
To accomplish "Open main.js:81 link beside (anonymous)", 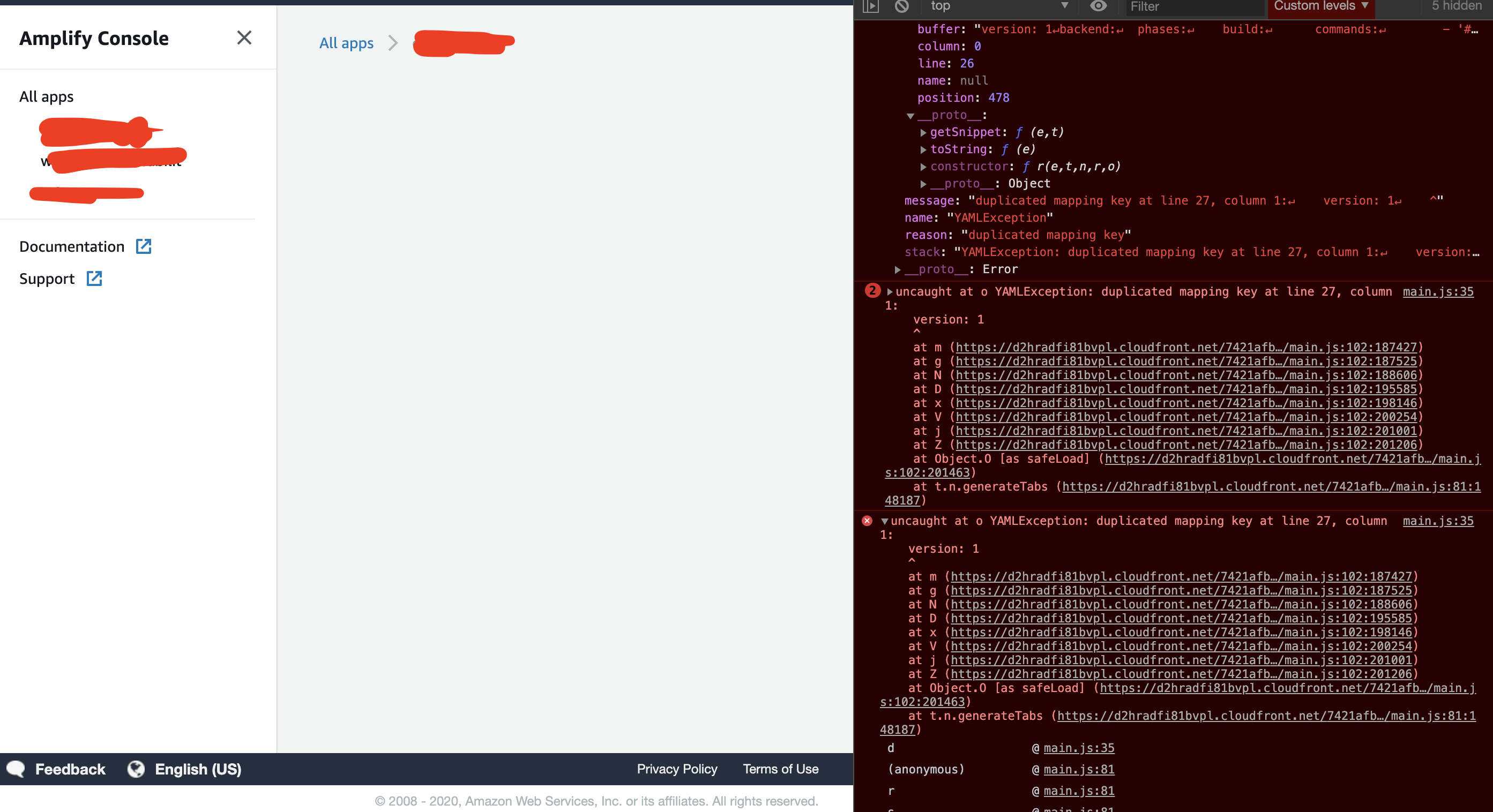I will 1079,770.
